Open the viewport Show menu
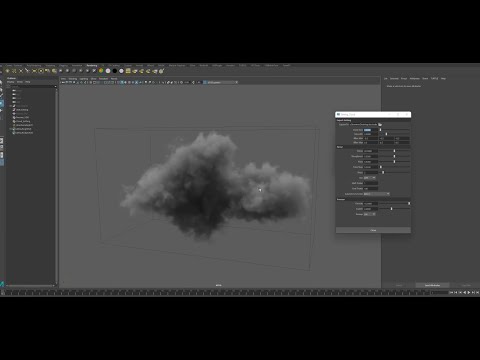This screenshot has height=360, width=480. point(94,79)
